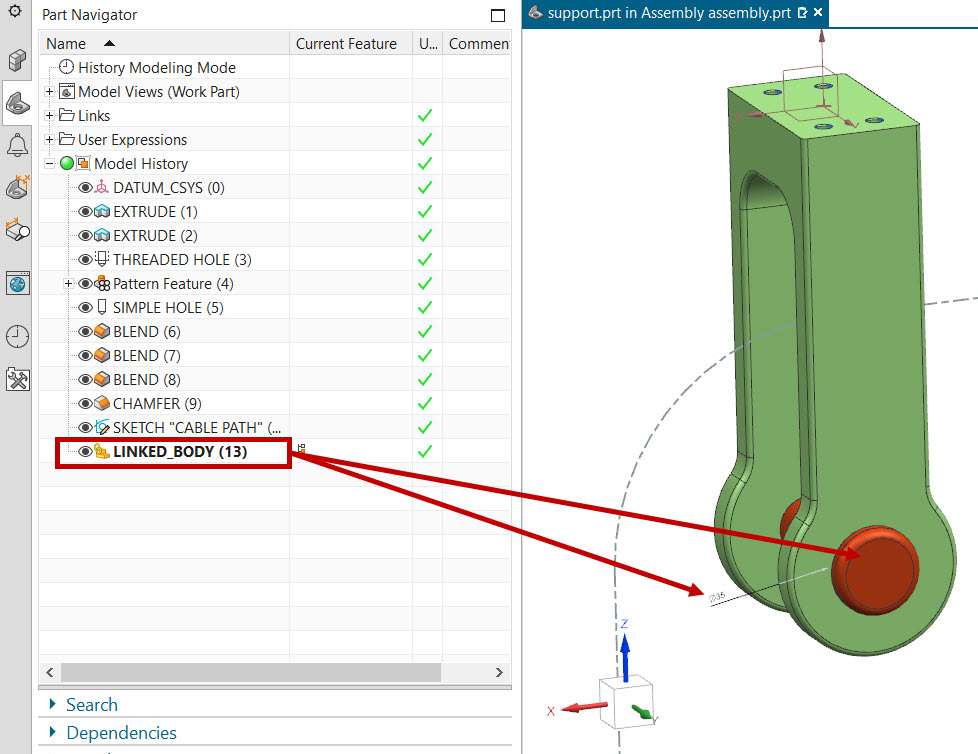Screen dimensions: 978x754
Task: Open the Search section
Action: click(x=91, y=705)
